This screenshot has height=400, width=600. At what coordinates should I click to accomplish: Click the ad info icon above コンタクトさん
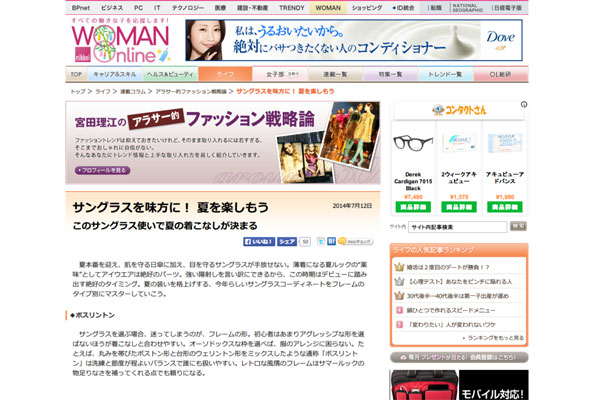pos(524,104)
